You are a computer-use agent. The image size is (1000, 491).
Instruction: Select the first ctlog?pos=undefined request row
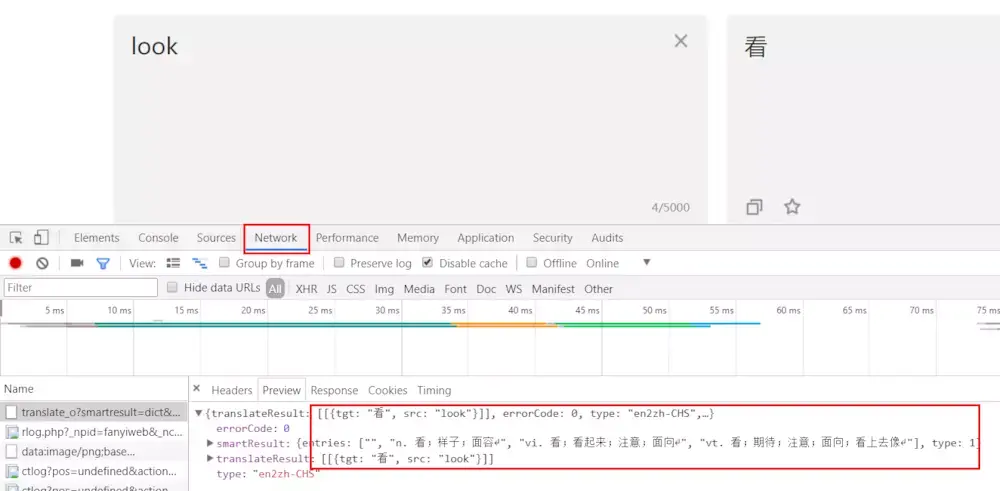click(94, 471)
